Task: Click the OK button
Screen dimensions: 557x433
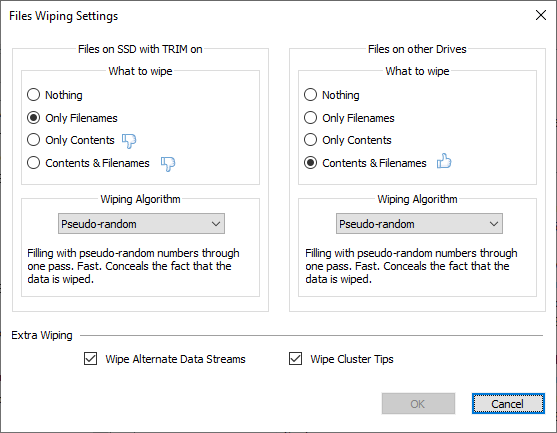Action: point(418,404)
